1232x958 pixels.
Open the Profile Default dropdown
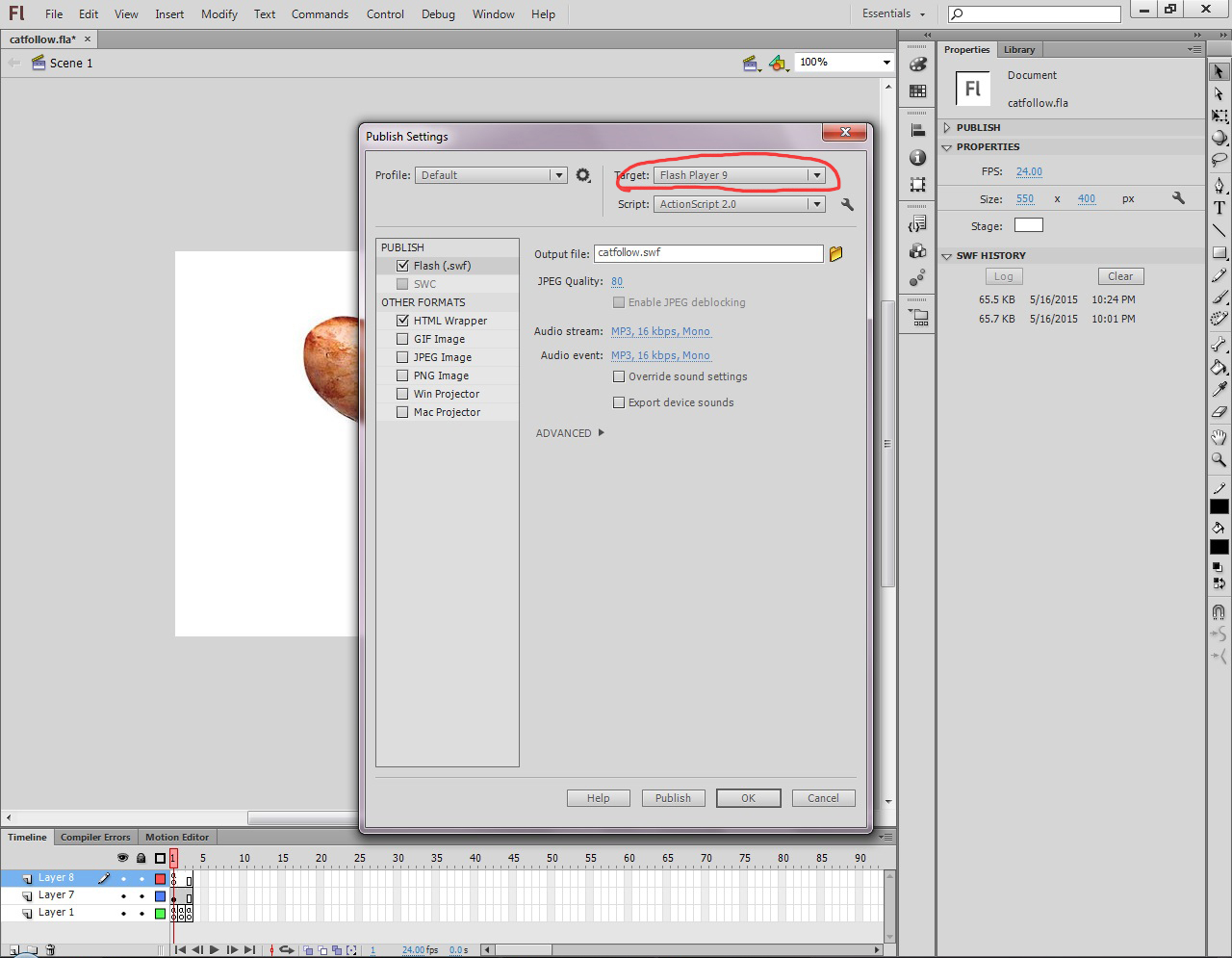tap(491, 175)
